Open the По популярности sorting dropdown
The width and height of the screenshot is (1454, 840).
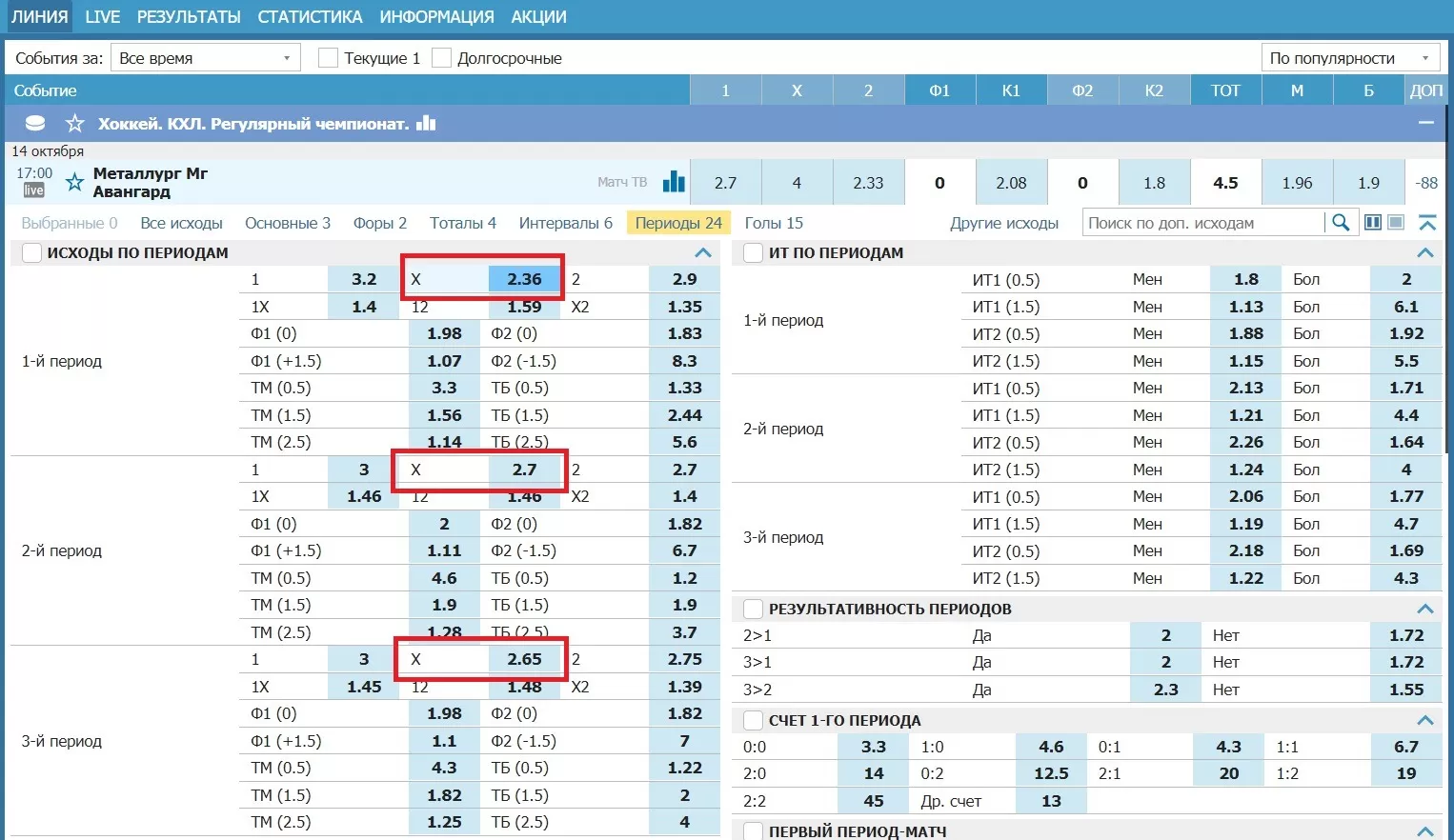[1349, 58]
